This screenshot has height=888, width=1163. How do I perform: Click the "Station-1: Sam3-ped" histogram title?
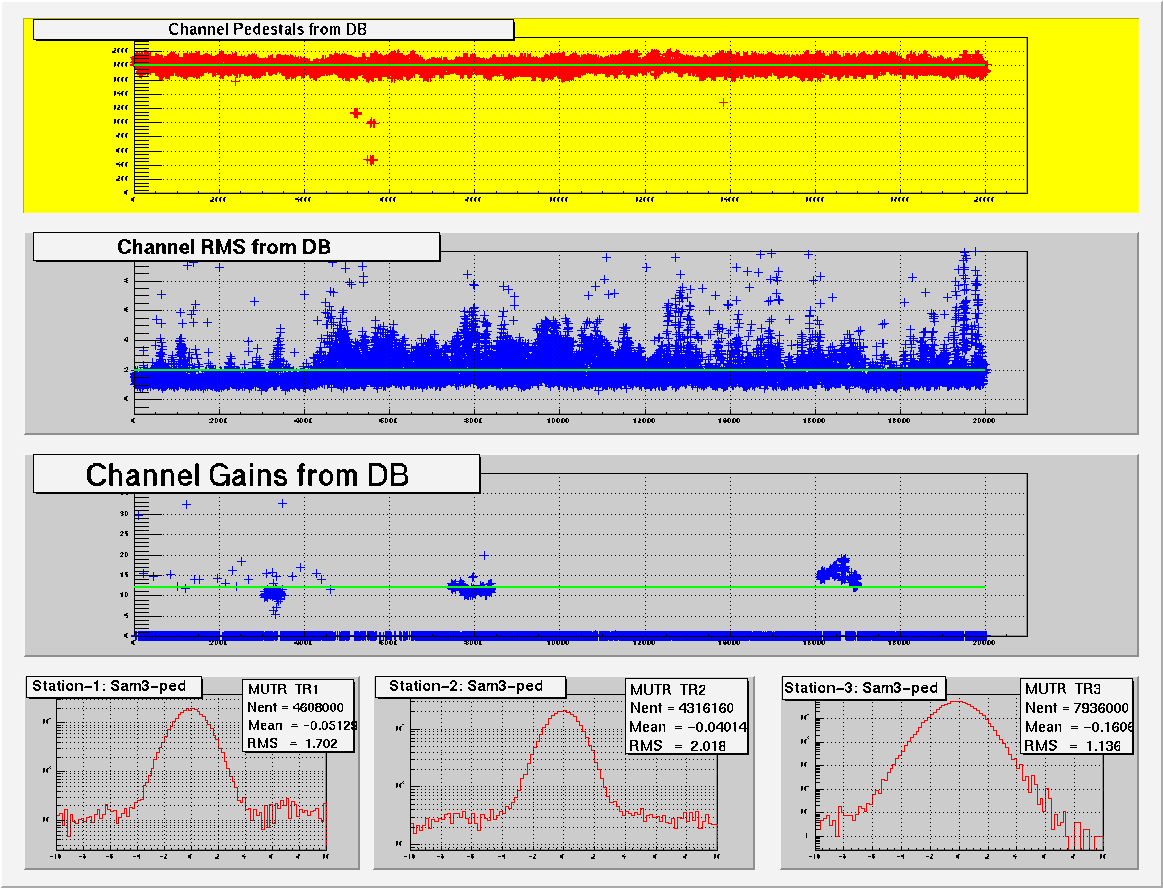tap(114, 687)
